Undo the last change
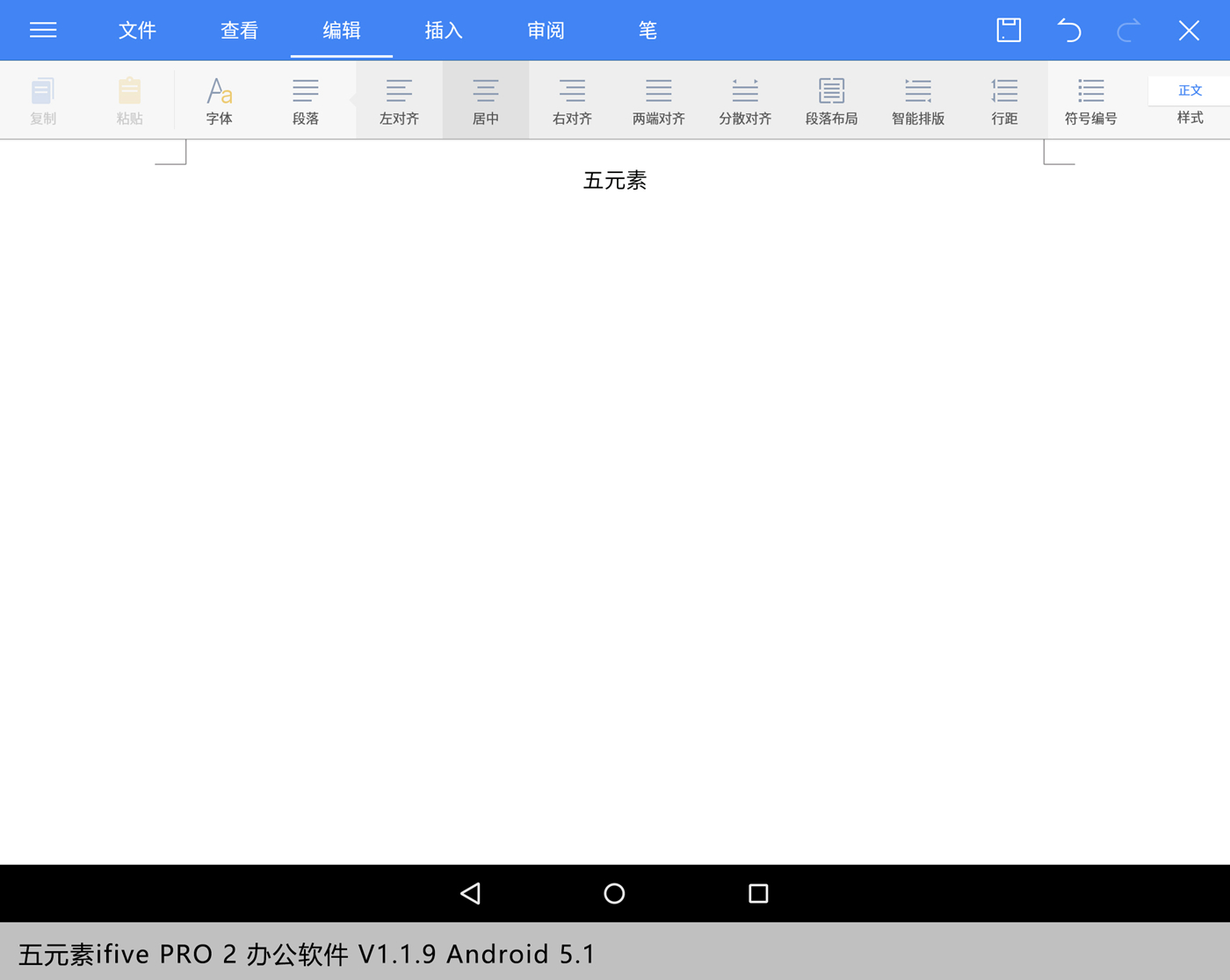This screenshot has height=980, width=1230. [x=1068, y=30]
